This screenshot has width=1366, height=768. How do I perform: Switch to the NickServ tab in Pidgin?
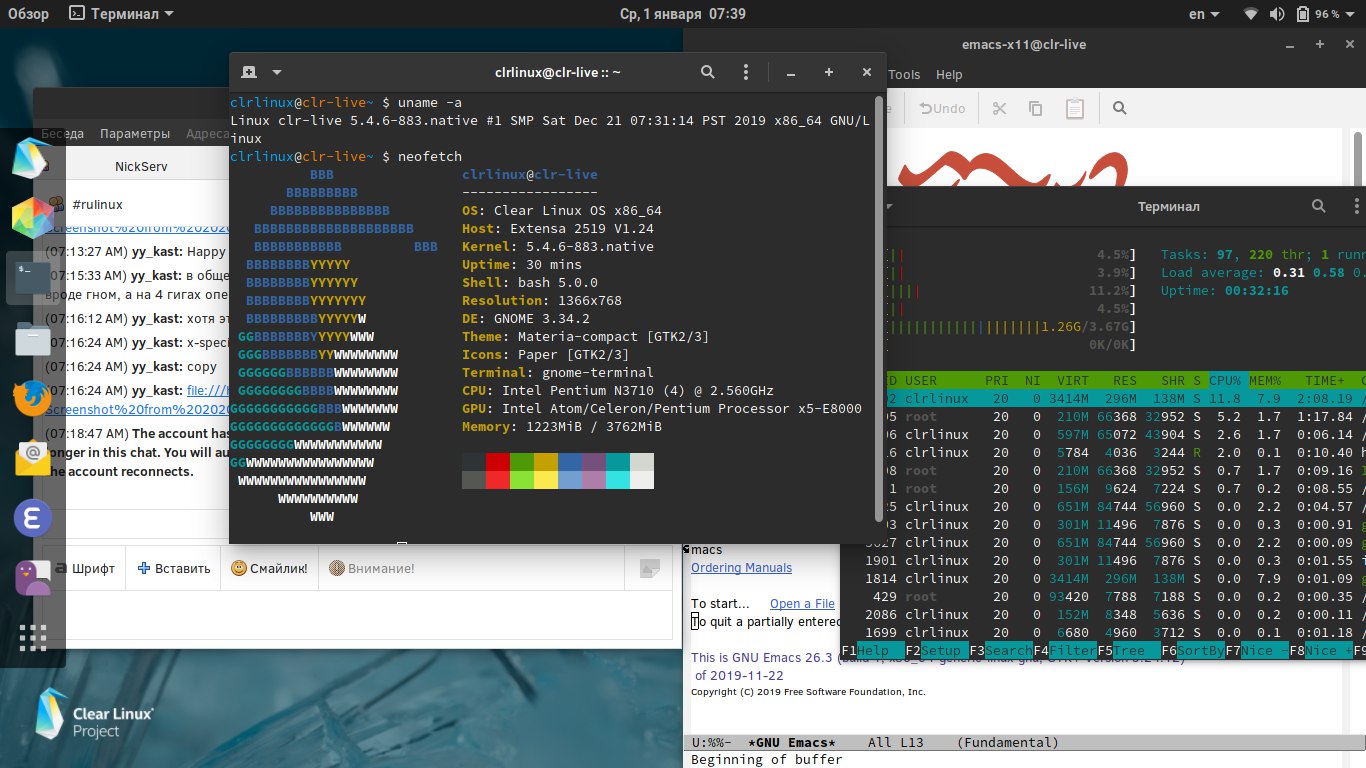[x=142, y=167]
